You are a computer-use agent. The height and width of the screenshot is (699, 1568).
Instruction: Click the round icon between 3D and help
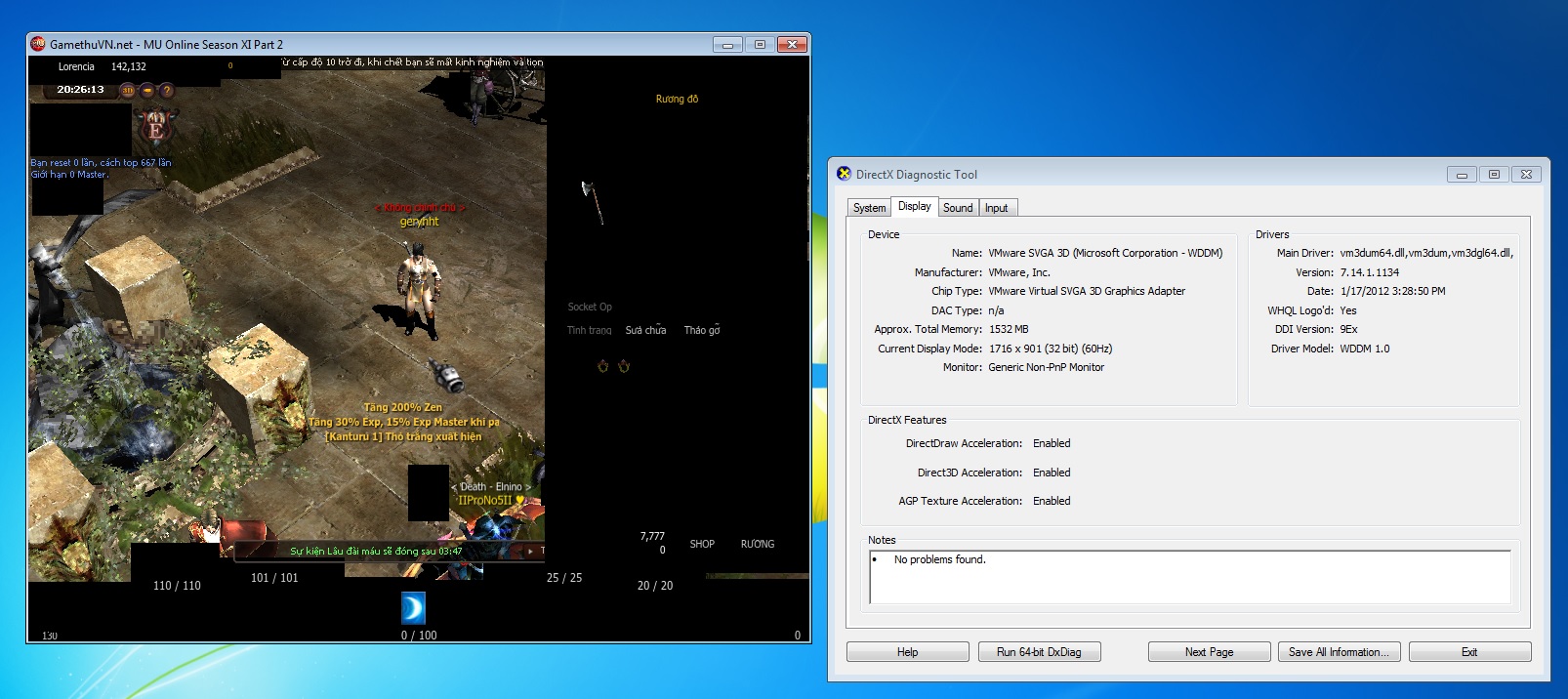(147, 90)
